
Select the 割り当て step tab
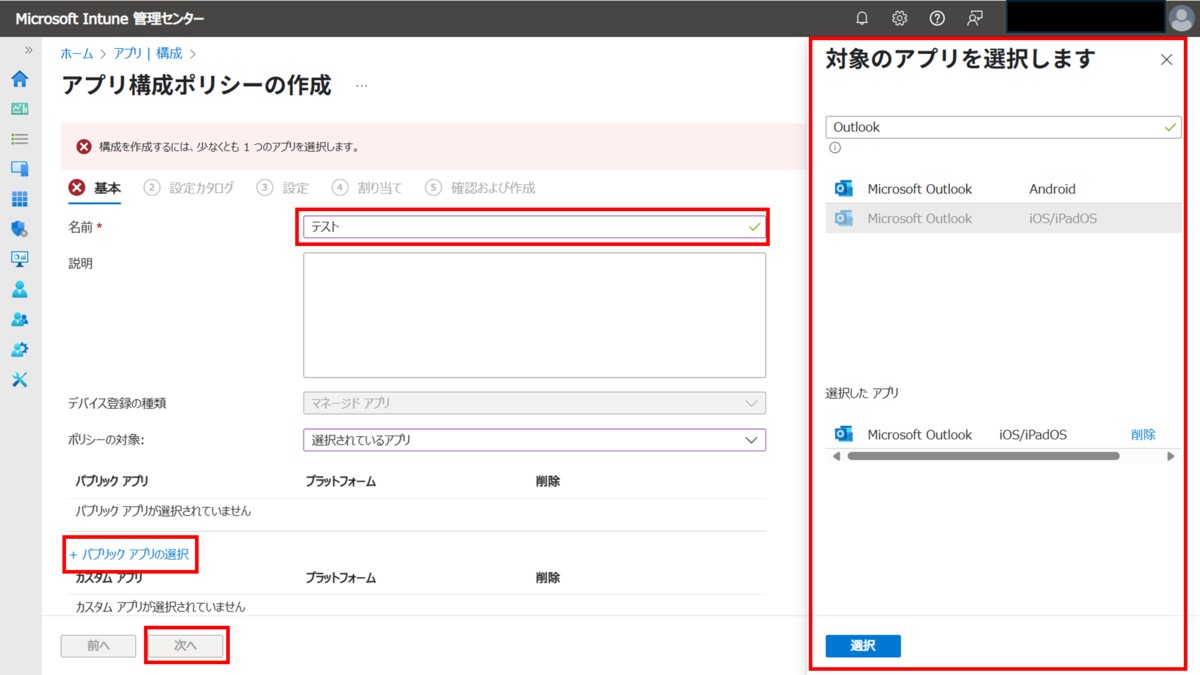tap(367, 187)
